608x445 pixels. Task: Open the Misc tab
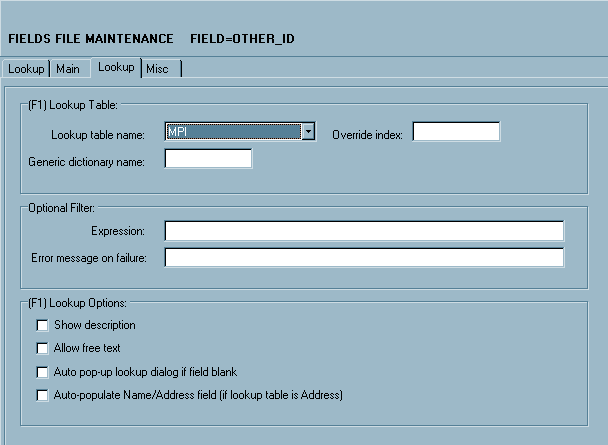coord(157,69)
